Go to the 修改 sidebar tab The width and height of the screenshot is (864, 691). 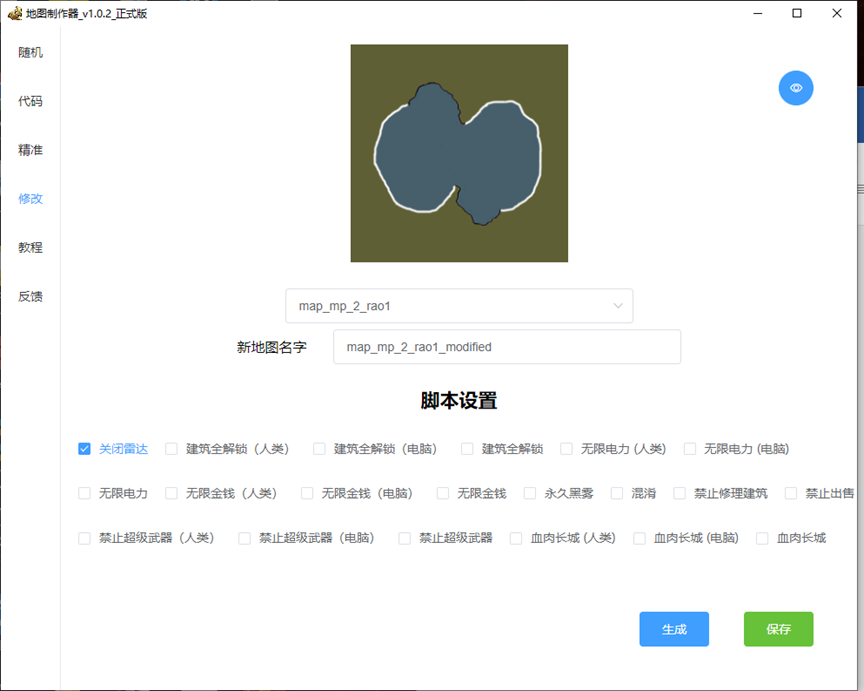30,198
